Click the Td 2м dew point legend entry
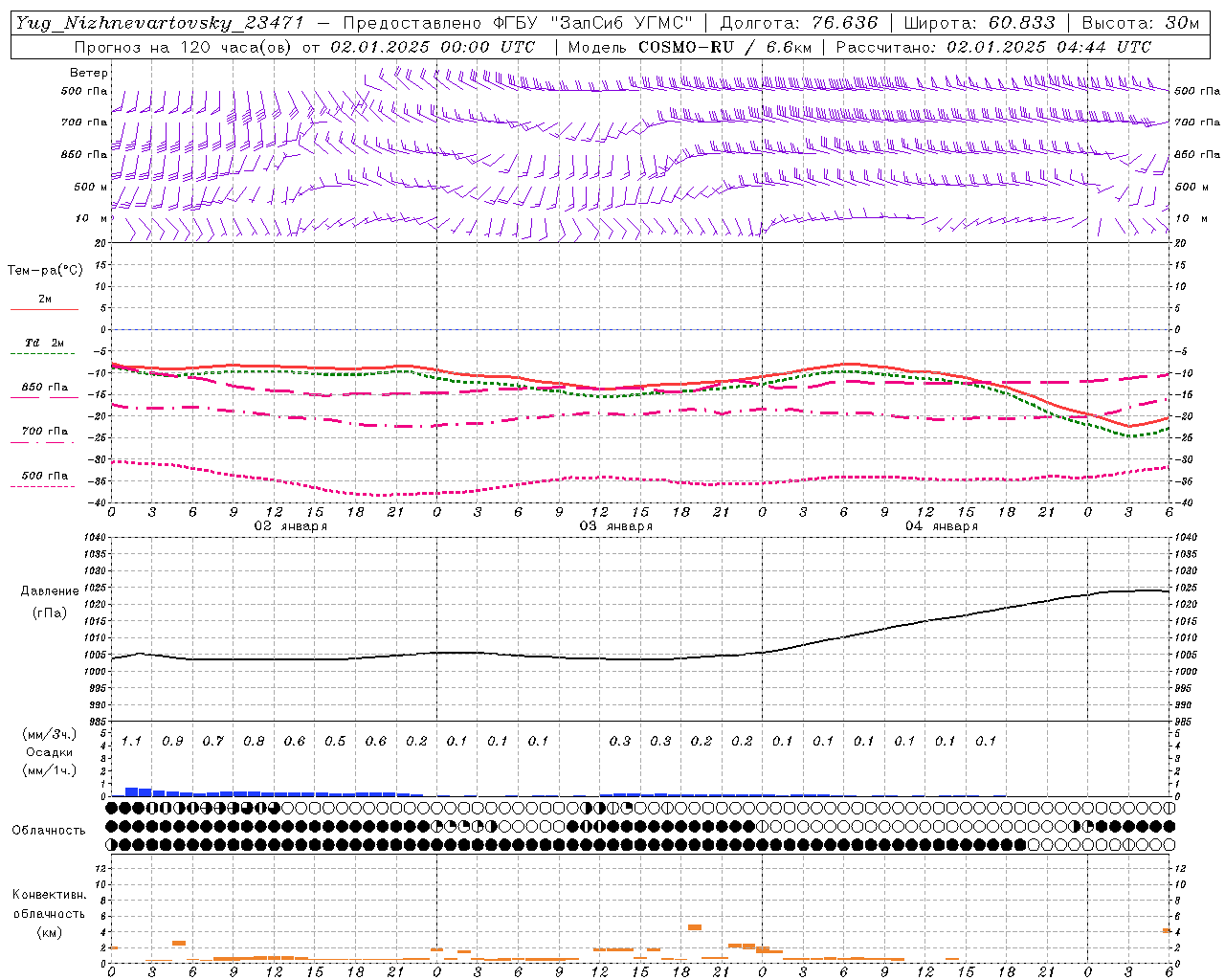Viewport: 1225px width, 980px height. click(45, 346)
